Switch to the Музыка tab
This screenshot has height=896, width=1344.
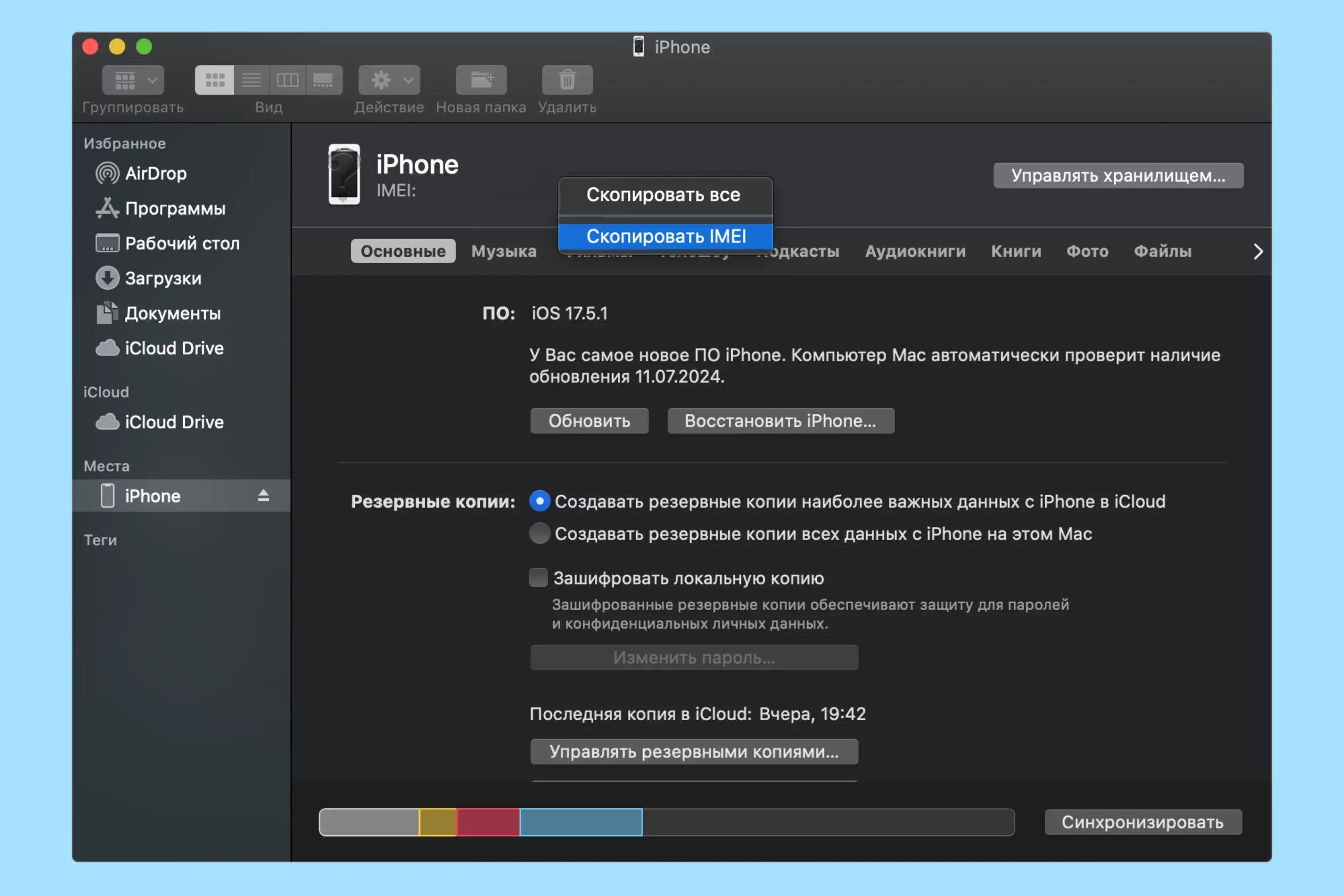tap(503, 251)
